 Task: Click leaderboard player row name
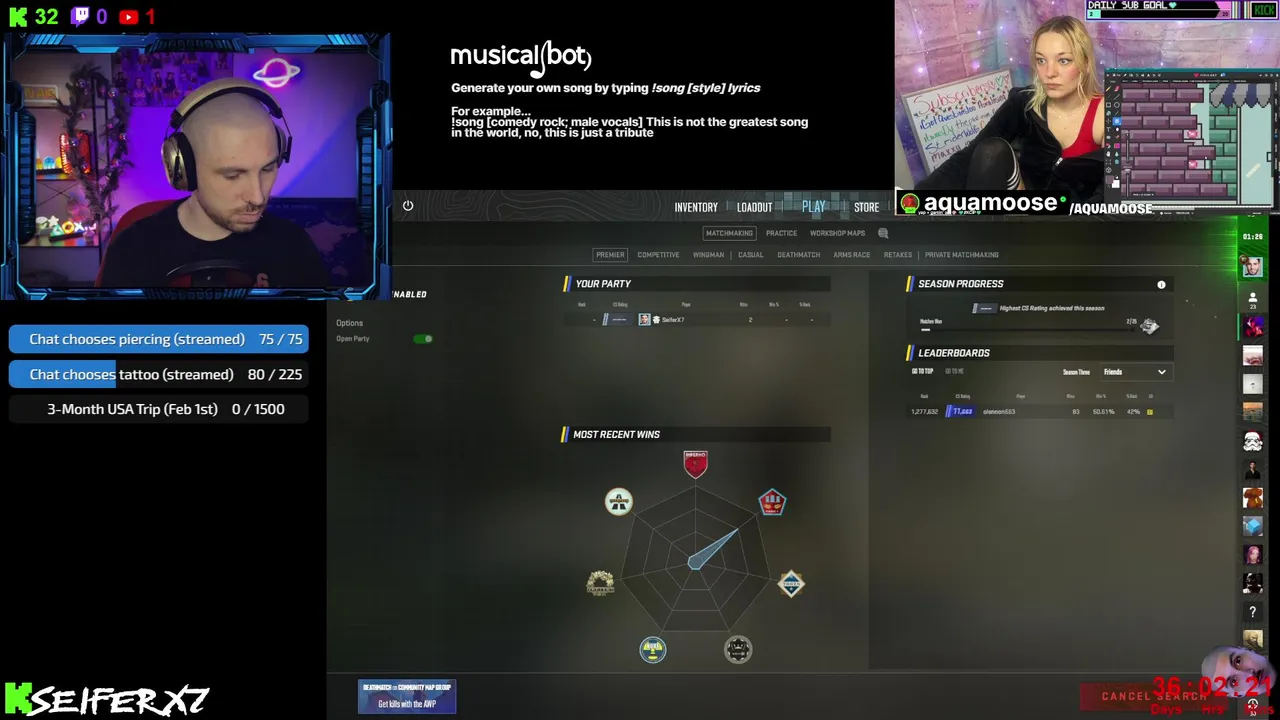[998, 412]
